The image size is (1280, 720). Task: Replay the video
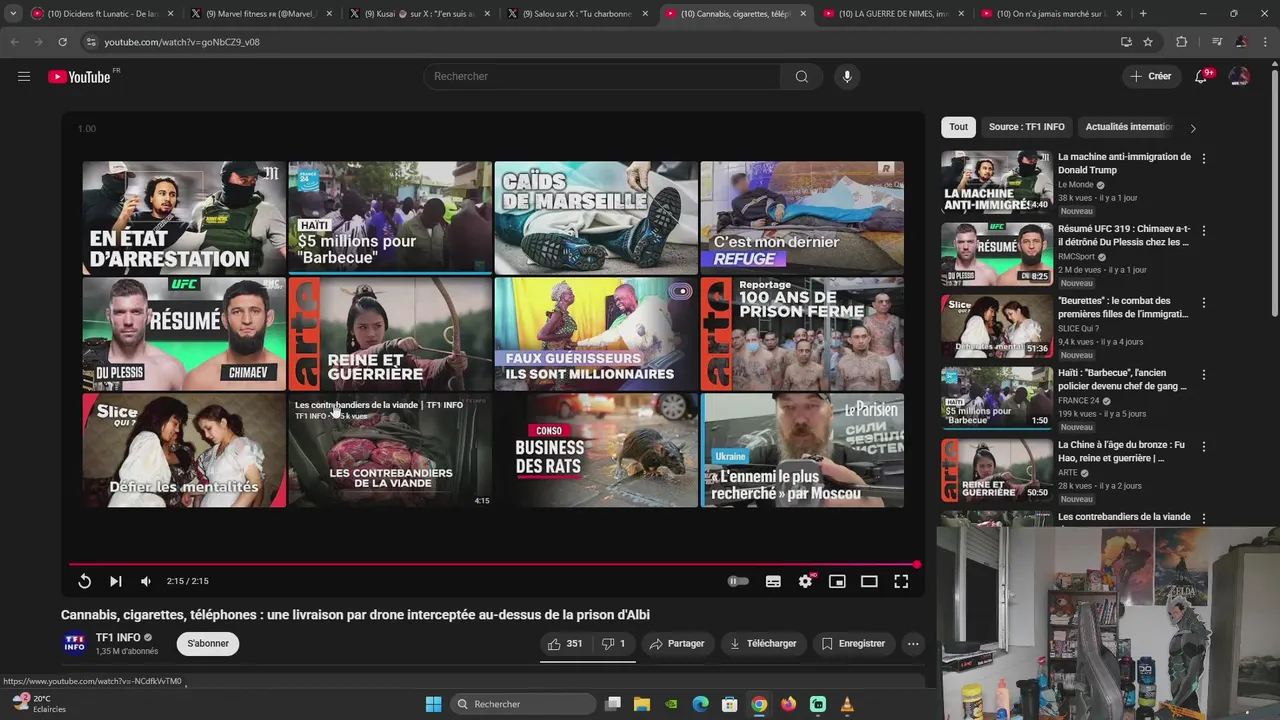click(85, 581)
